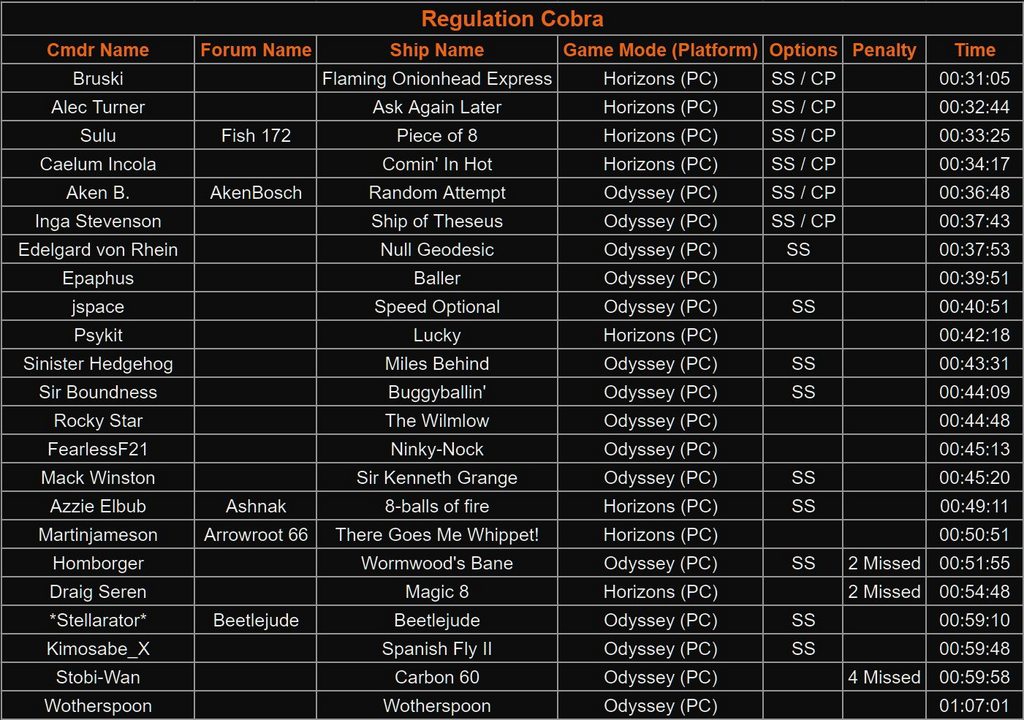Click the Regulation Cobra table title
This screenshot has height=720, width=1024.
[512, 19]
